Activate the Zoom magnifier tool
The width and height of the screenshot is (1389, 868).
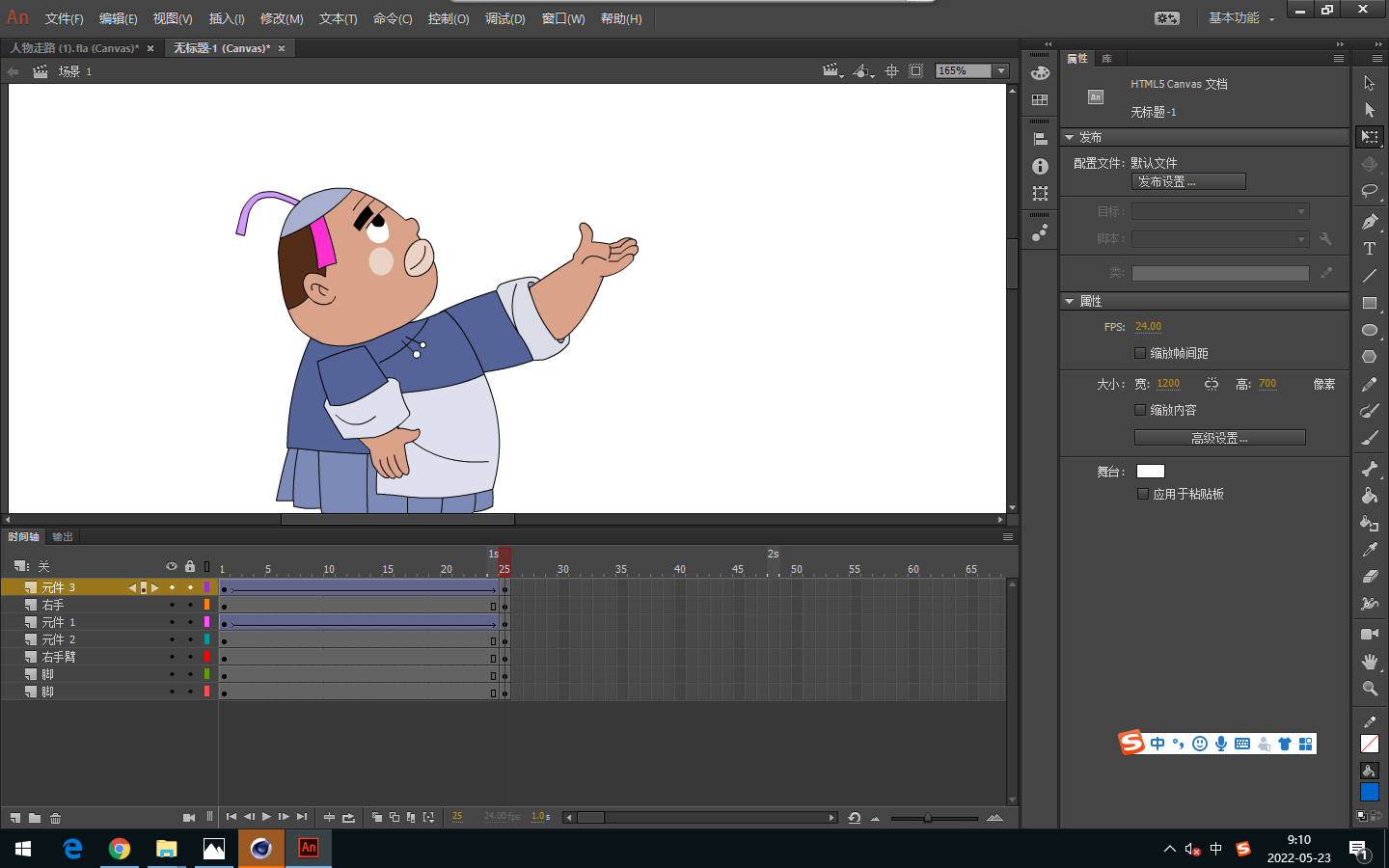(1369, 689)
